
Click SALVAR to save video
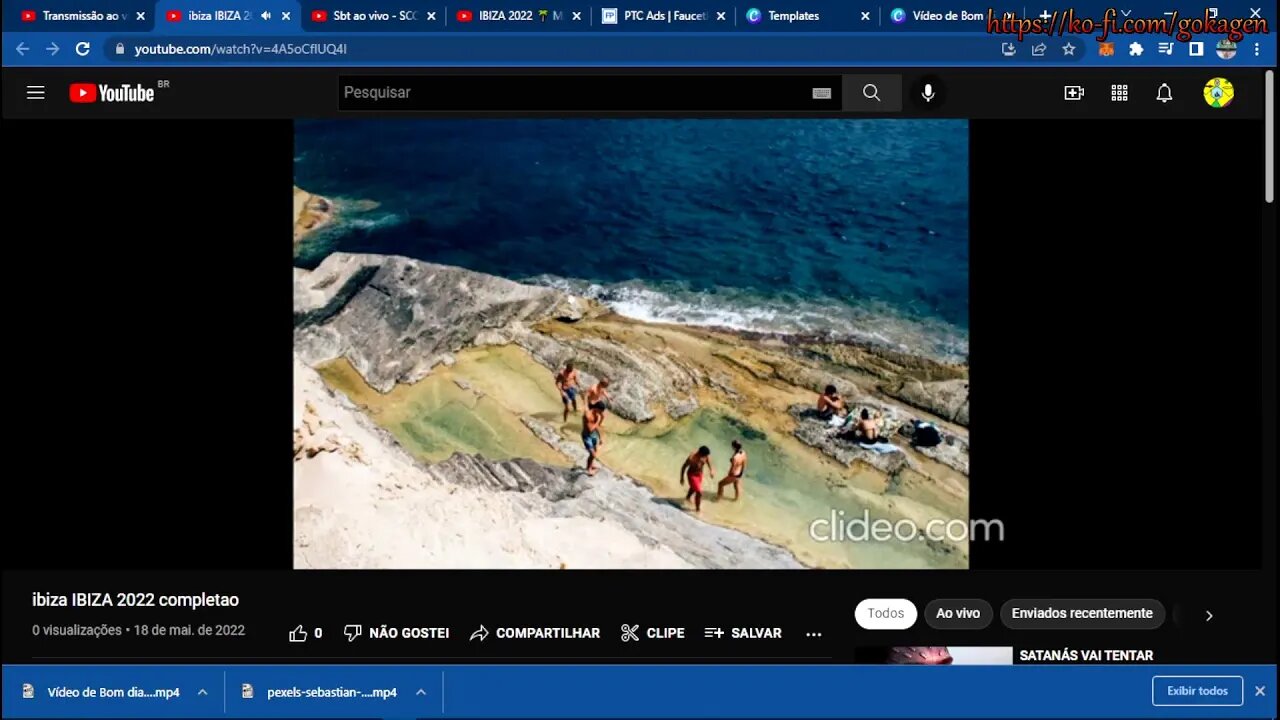[743, 633]
